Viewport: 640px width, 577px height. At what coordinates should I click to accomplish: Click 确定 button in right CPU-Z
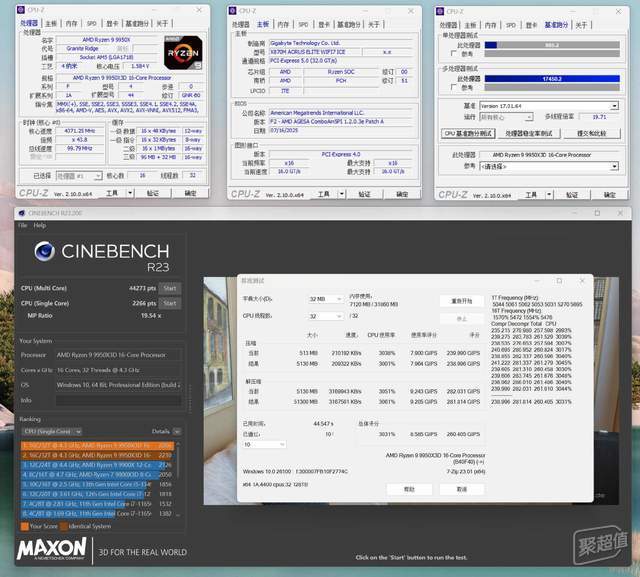[x=610, y=195]
